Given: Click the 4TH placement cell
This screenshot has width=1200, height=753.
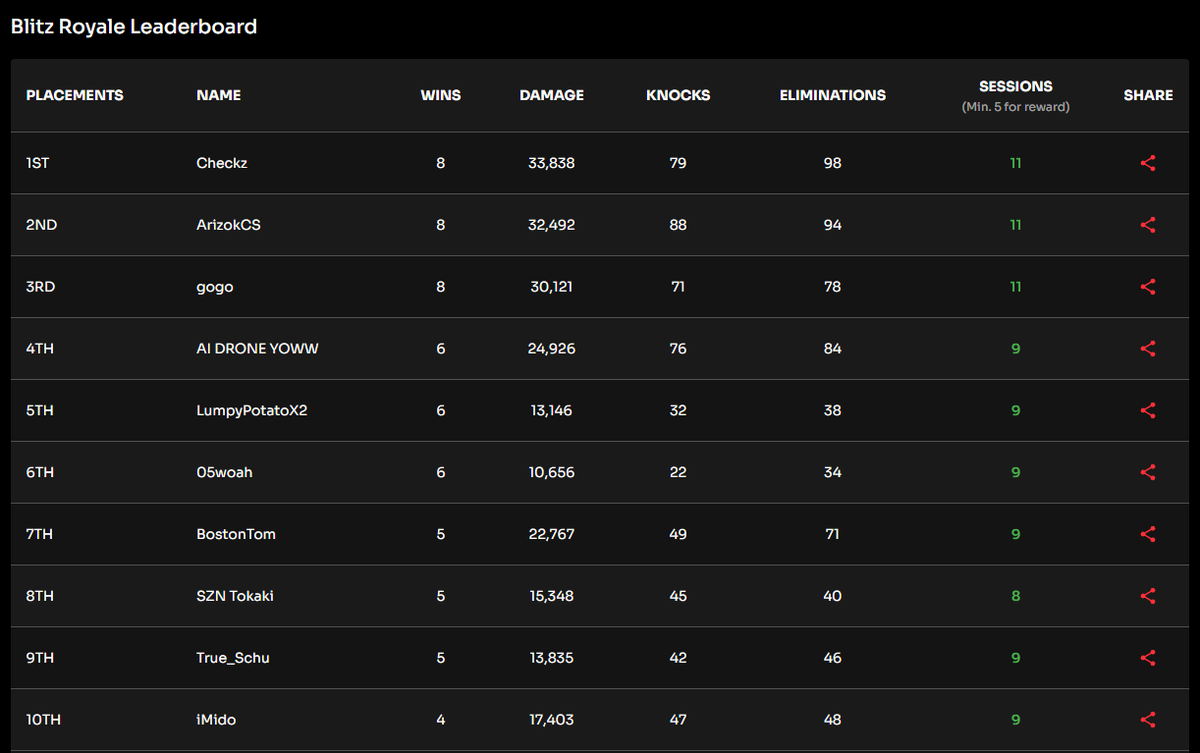Looking at the screenshot, I should coord(40,349).
